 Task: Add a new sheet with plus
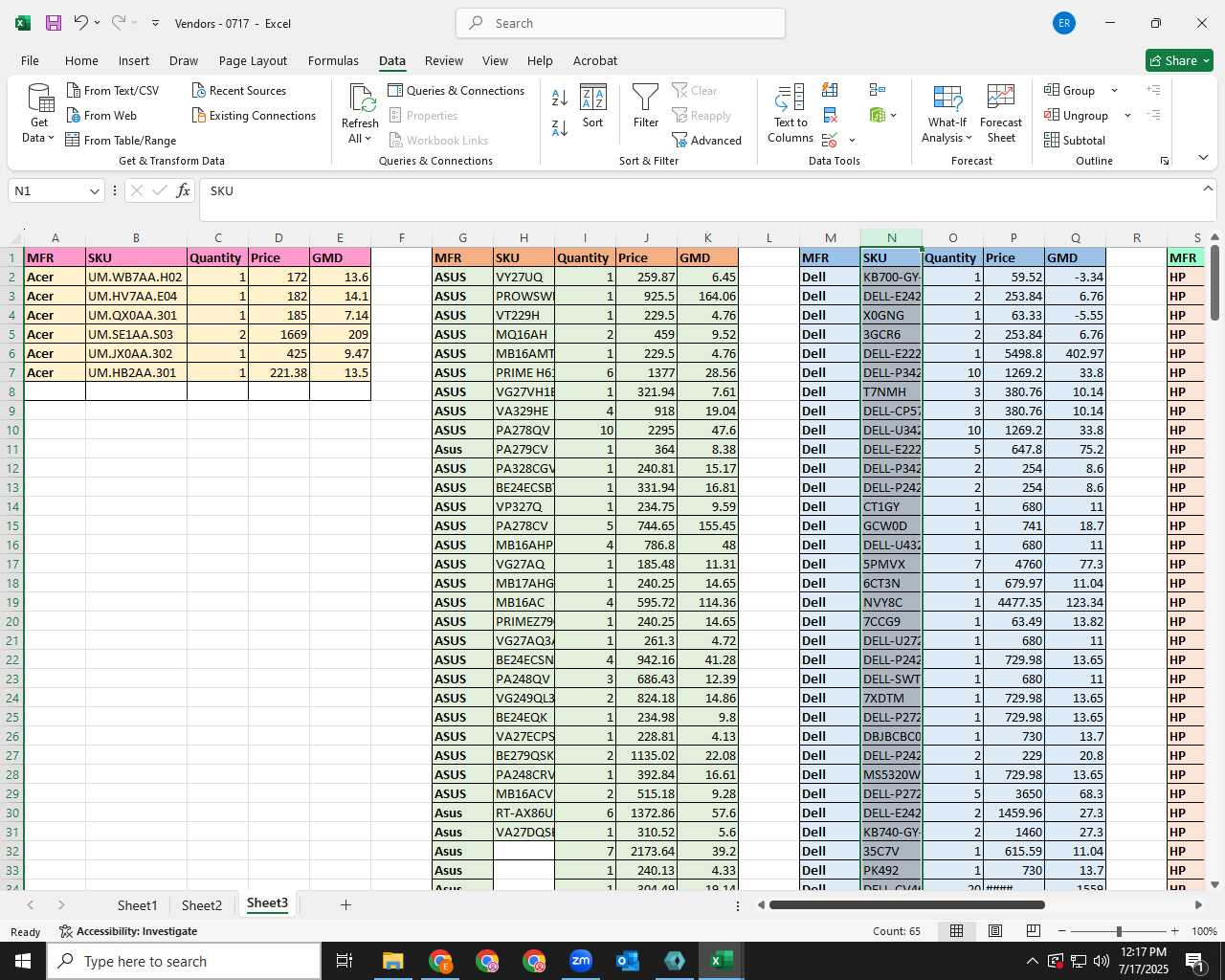coord(345,904)
